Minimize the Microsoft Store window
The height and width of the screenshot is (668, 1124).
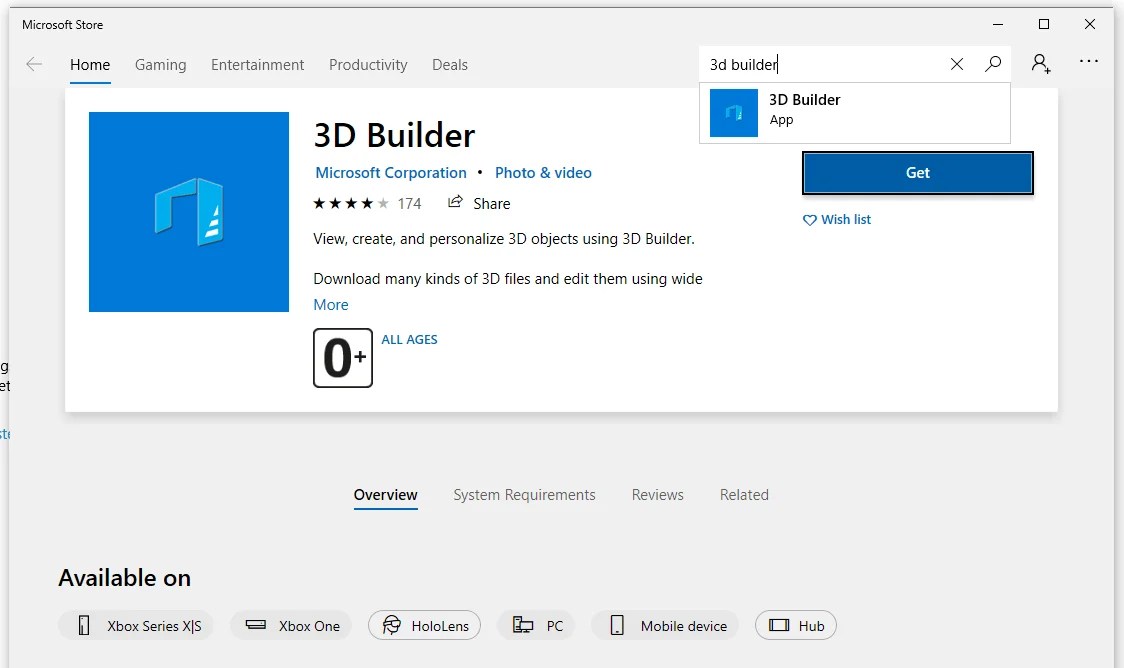click(998, 24)
